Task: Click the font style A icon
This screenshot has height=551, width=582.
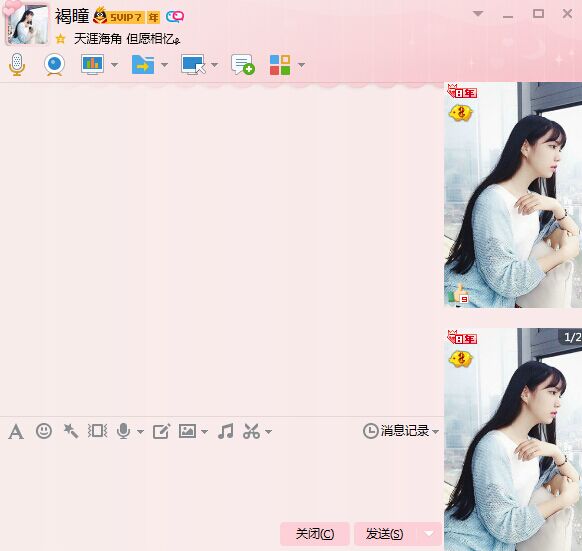Action: point(16,431)
